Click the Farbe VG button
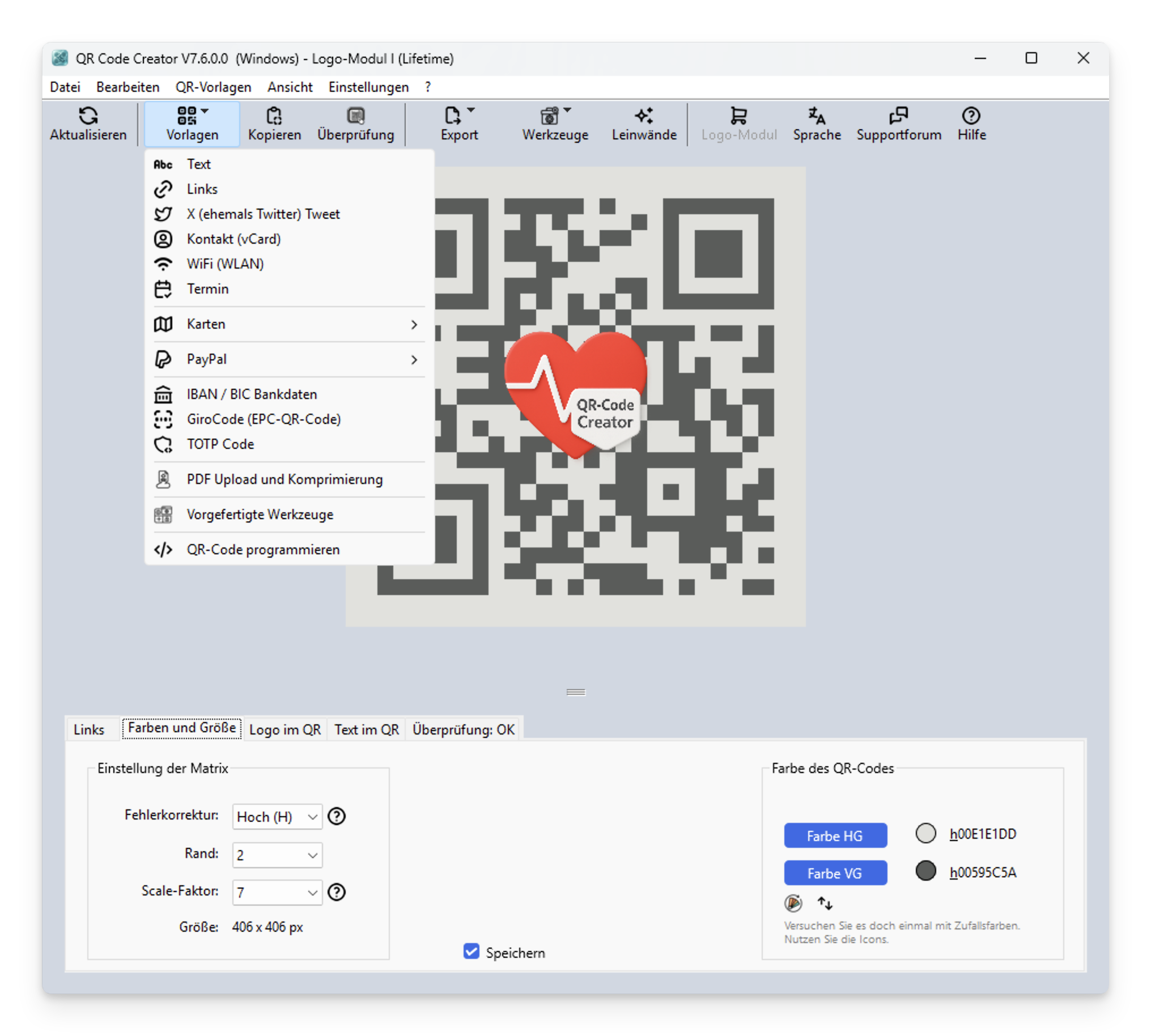 [835, 873]
